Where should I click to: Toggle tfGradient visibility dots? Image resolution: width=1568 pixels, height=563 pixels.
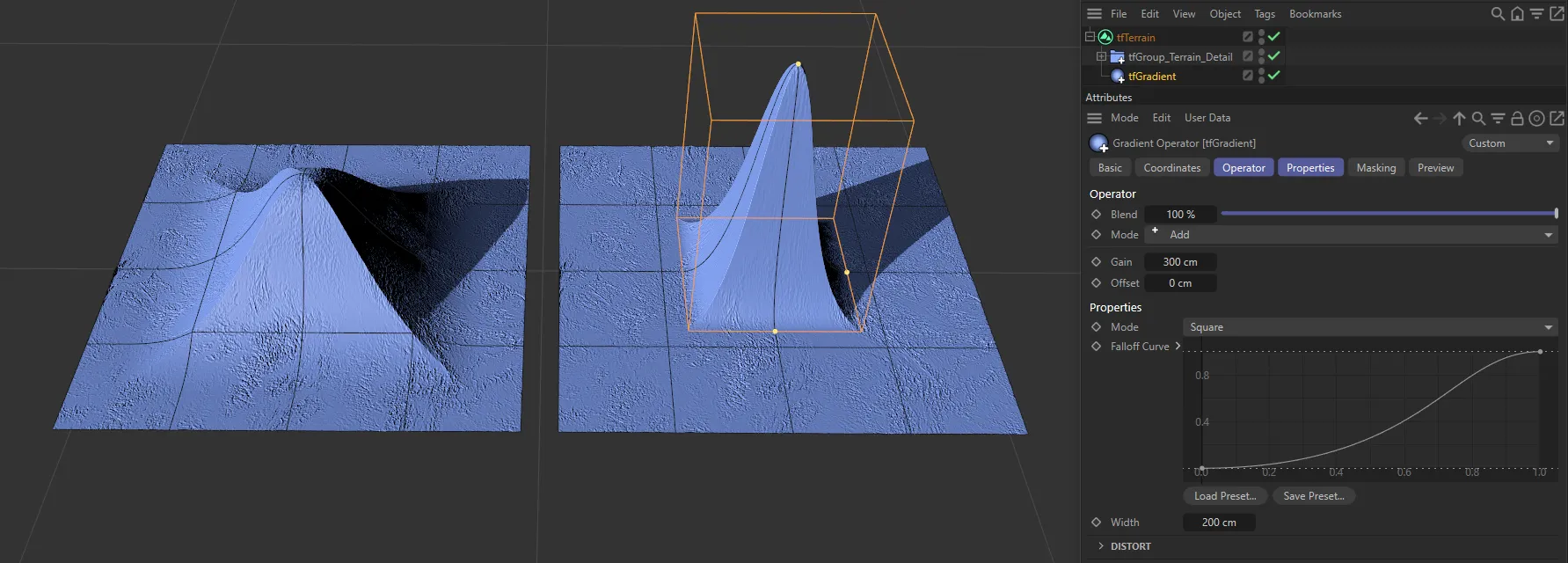1261,76
